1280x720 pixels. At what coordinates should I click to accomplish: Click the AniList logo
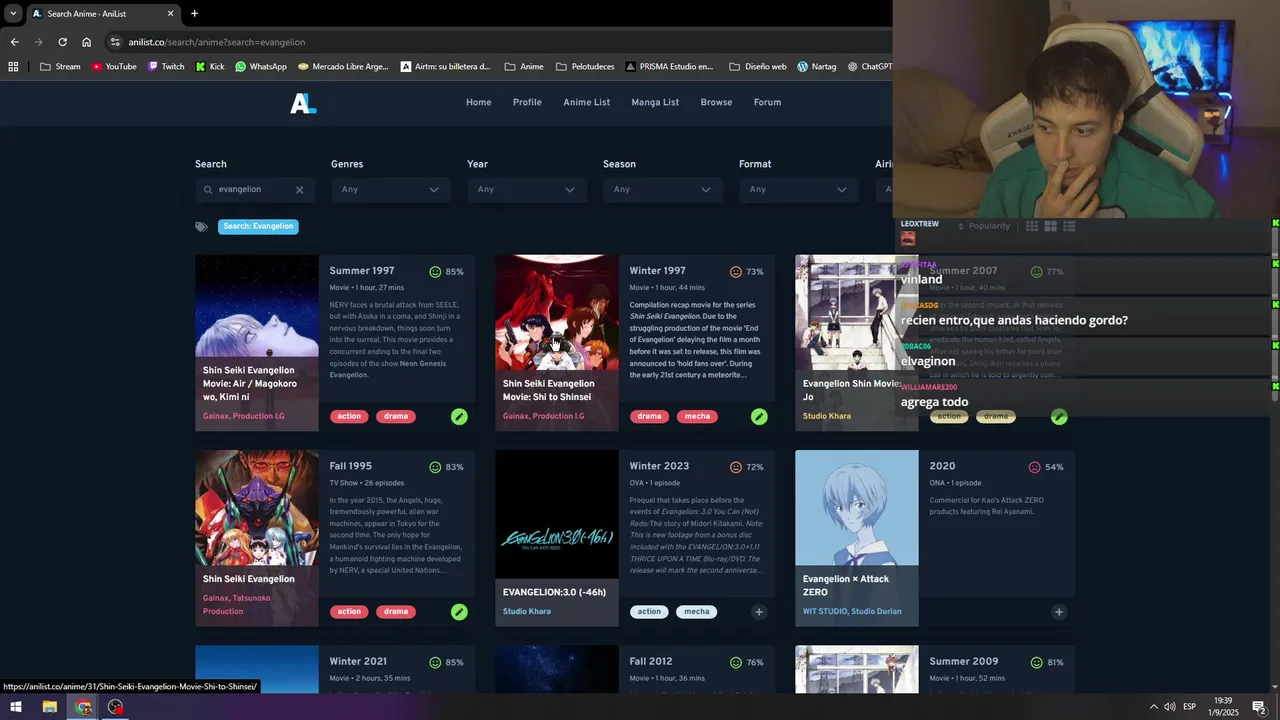pos(303,102)
